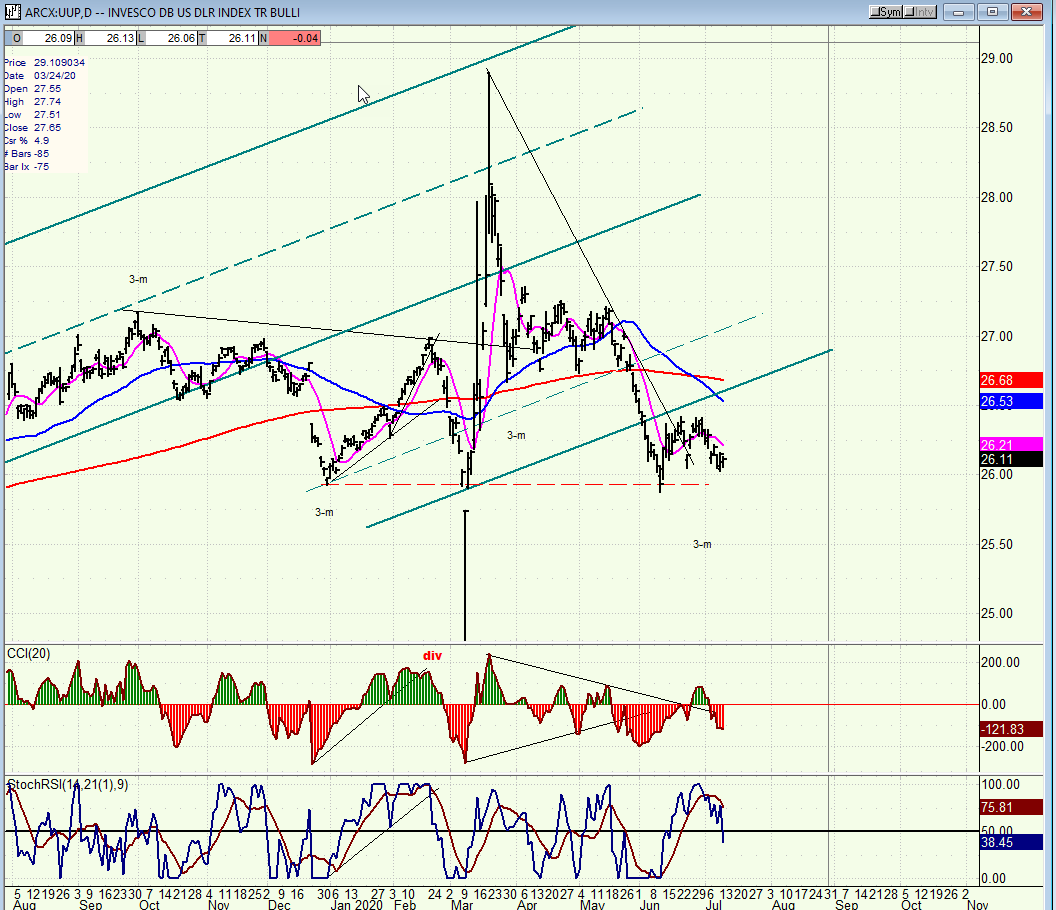Toggle the Sym link button

[x=885, y=12]
